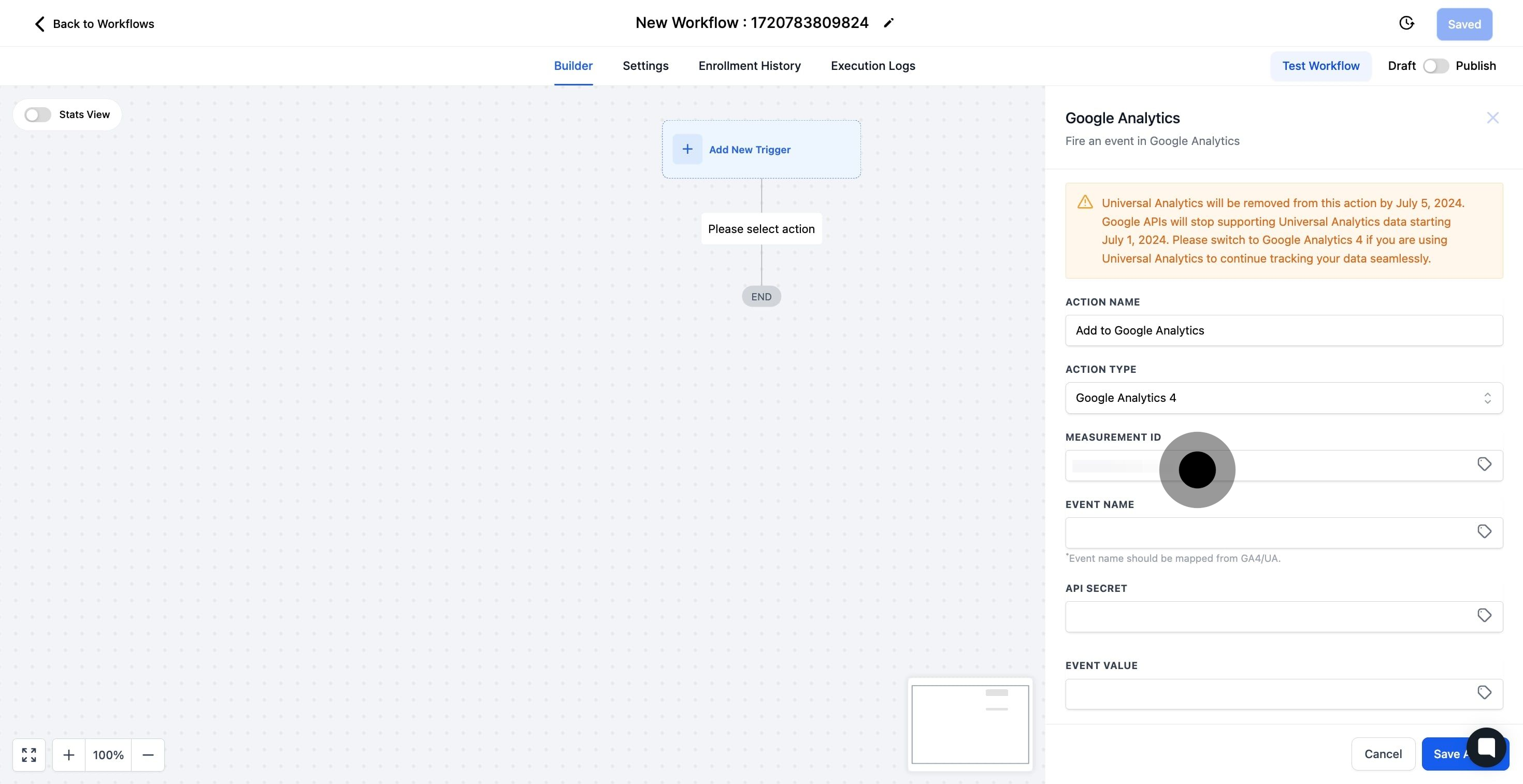
Task: Click Test Workflow button
Action: [1320, 66]
